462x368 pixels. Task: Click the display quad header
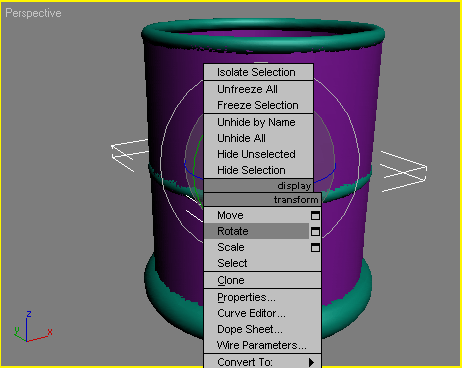coord(259,186)
